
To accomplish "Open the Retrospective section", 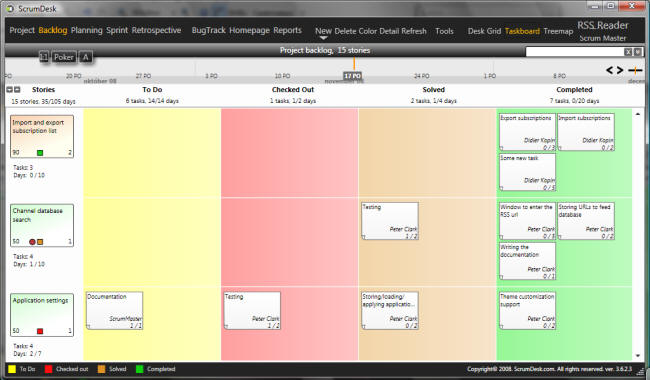I will [156, 30].
